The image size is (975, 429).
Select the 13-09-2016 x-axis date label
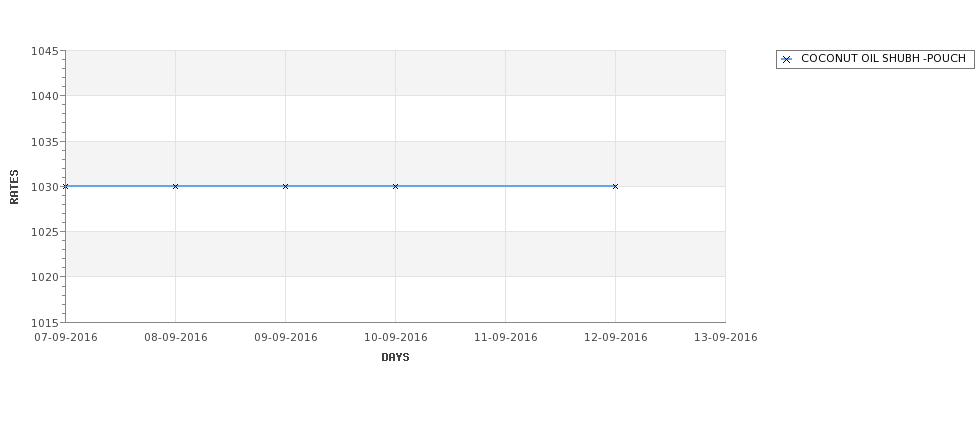pos(725,337)
